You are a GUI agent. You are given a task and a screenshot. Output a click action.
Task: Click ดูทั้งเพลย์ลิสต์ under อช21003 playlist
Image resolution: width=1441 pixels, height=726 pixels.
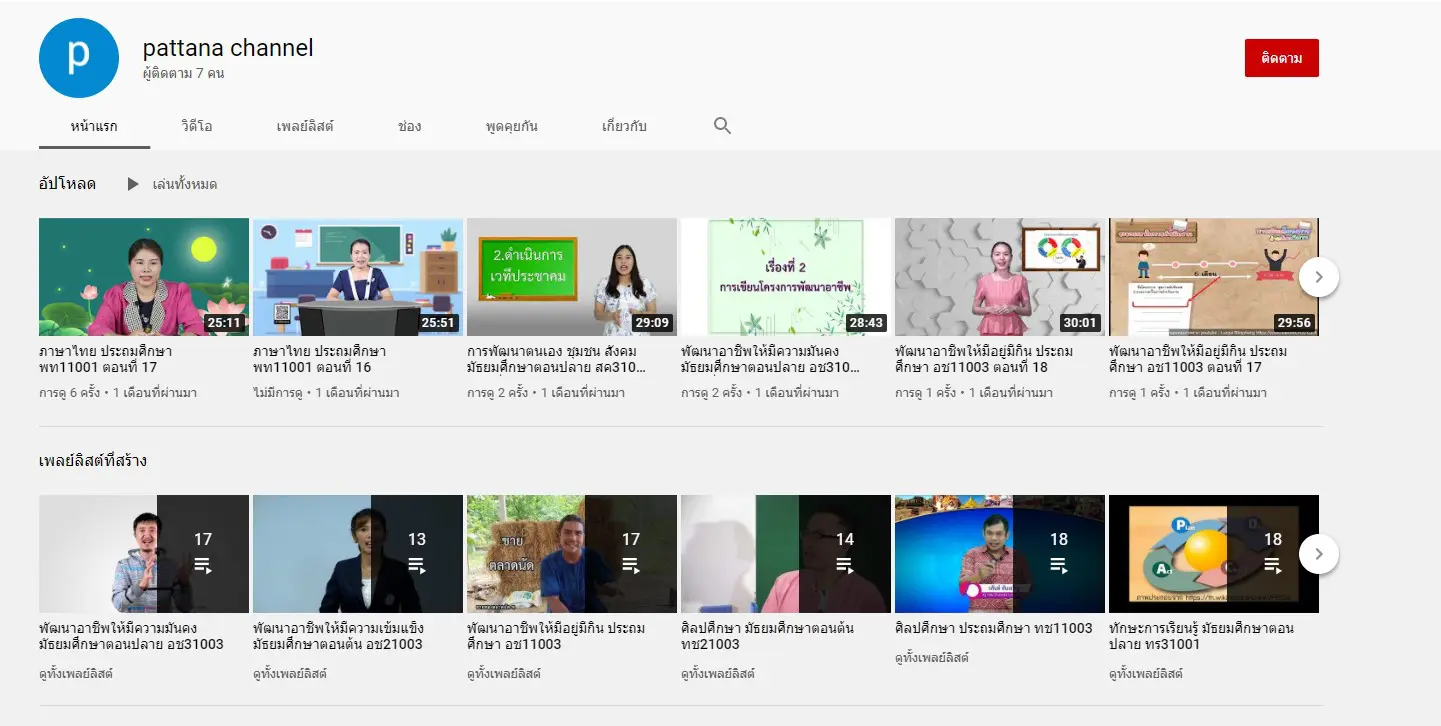(290, 674)
